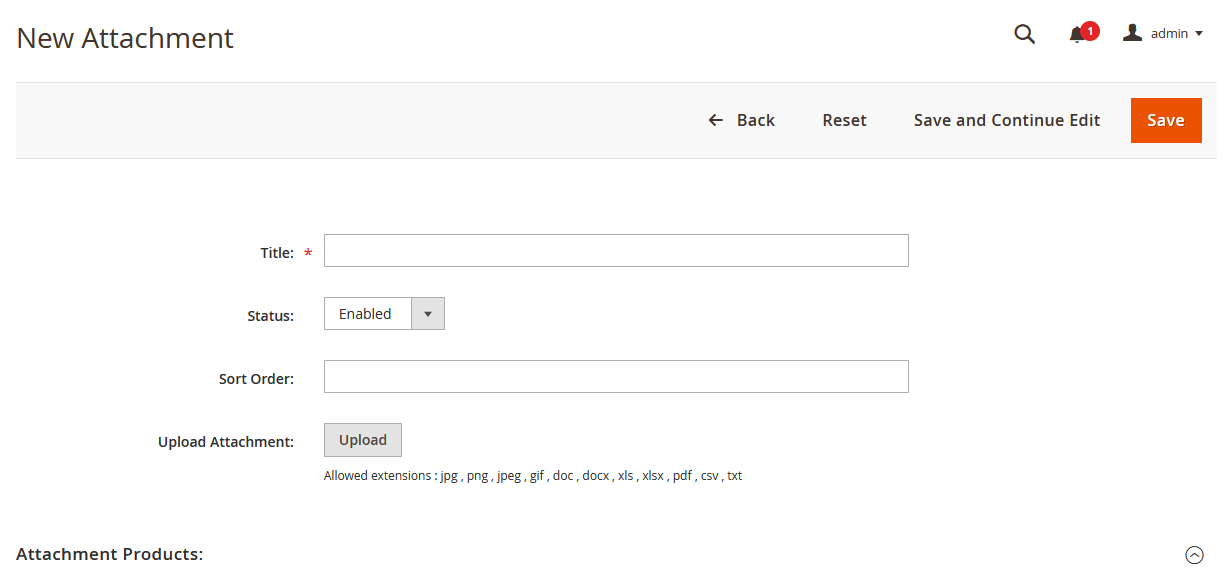This screenshot has height=581, width=1225.
Task: Click the Reset action
Action: click(x=844, y=119)
